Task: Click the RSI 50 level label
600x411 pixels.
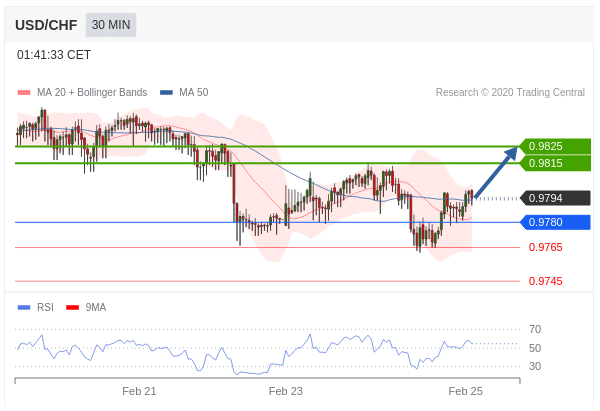Action: point(535,348)
